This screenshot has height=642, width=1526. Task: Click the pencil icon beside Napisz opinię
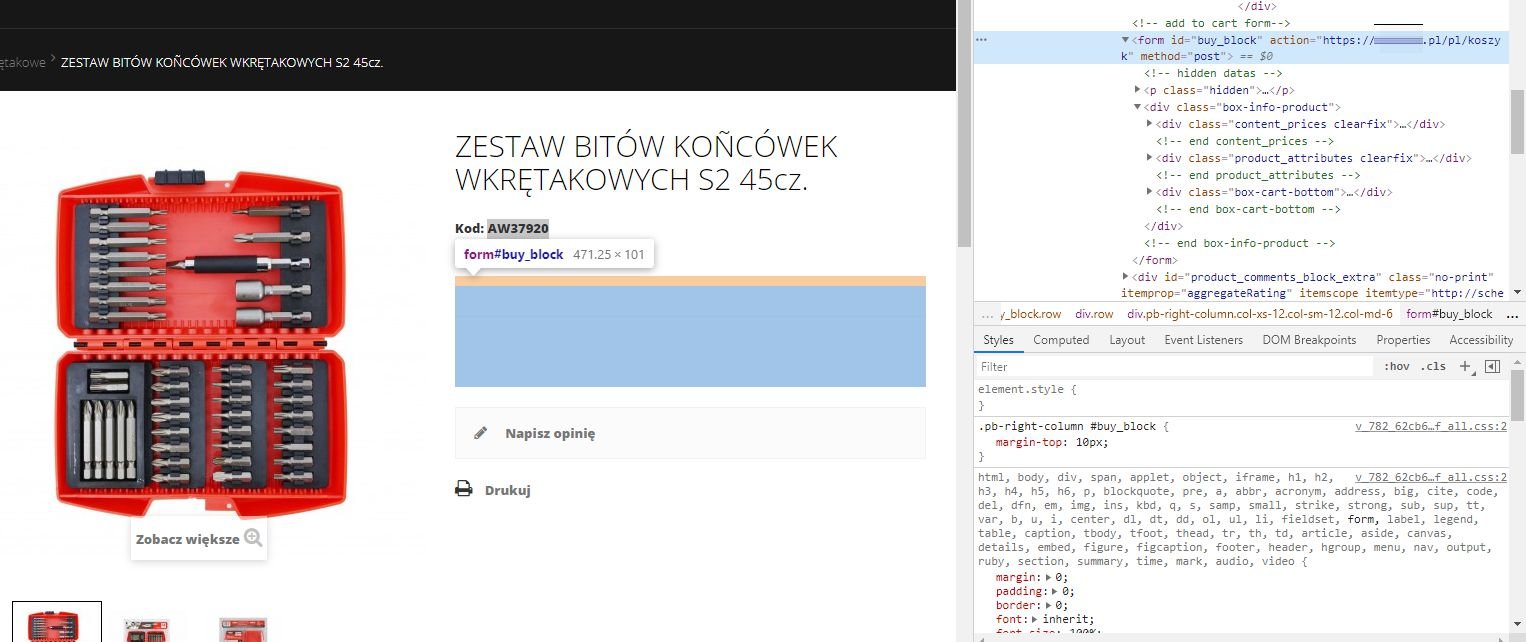pyautogui.click(x=480, y=433)
